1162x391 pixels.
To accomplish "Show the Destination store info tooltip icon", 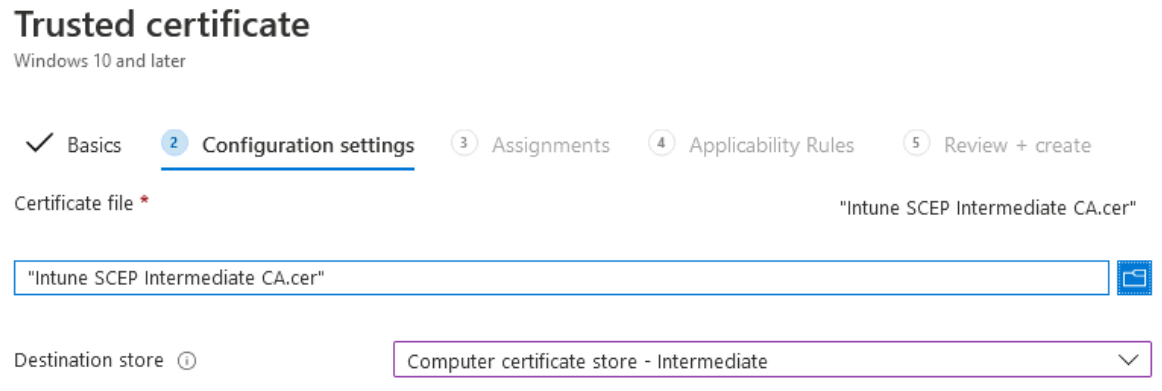I will coord(187,361).
